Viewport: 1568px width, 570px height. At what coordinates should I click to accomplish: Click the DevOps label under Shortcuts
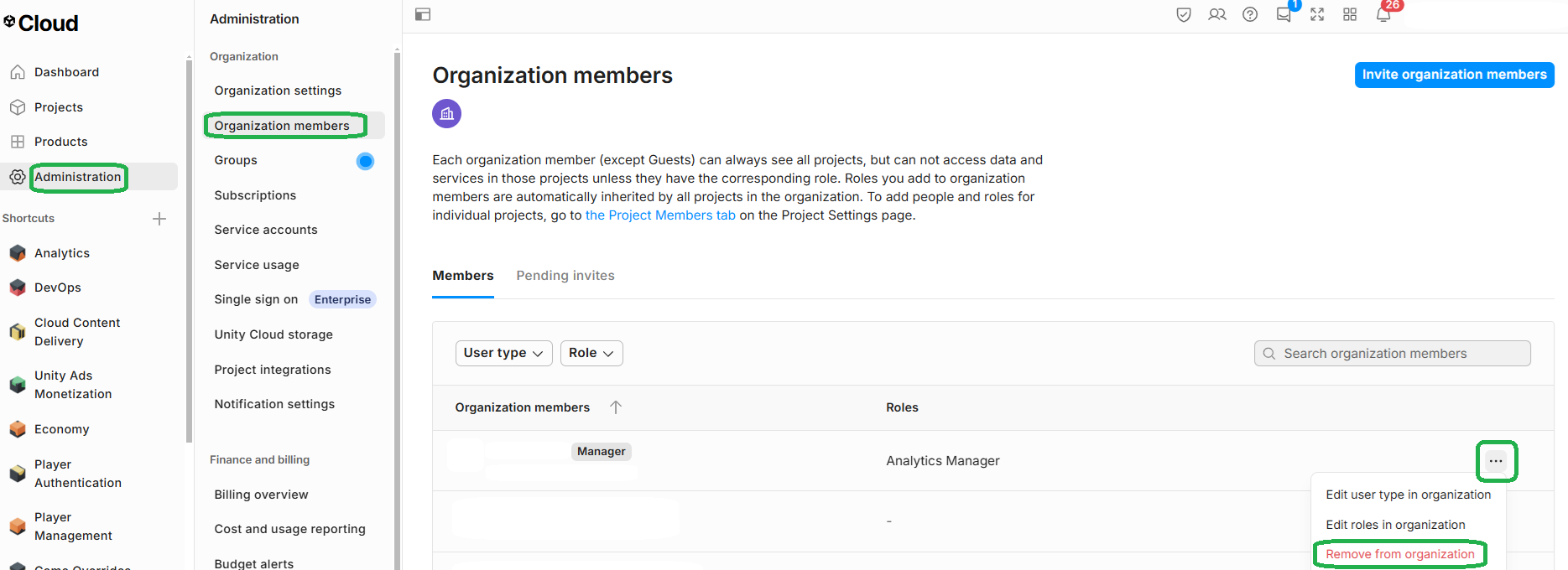point(58,288)
